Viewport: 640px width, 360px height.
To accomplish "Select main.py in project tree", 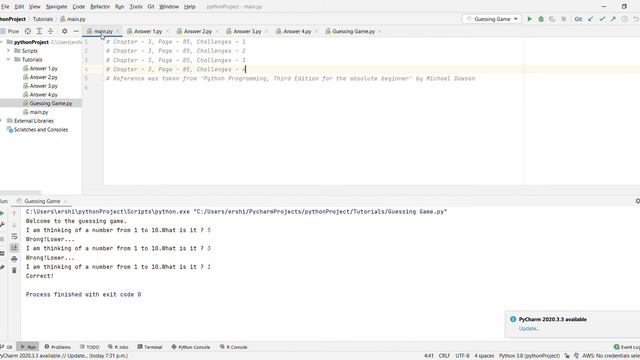I will (x=39, y=112).
